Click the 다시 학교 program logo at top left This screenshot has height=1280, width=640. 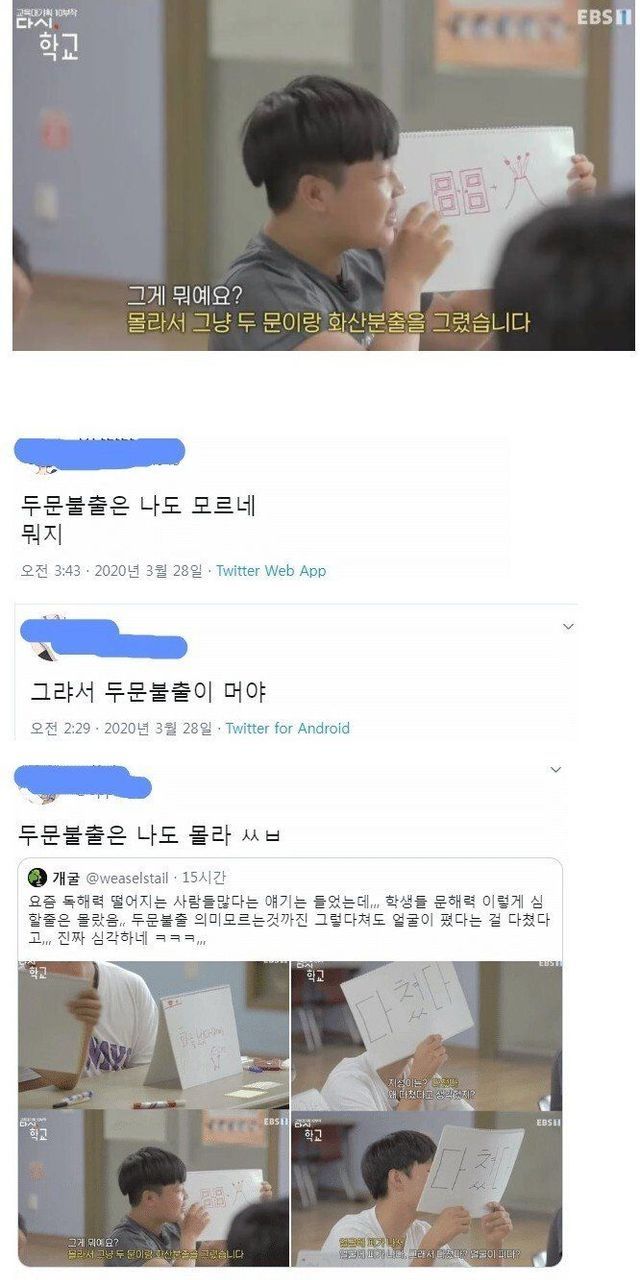tap(45, 32)
